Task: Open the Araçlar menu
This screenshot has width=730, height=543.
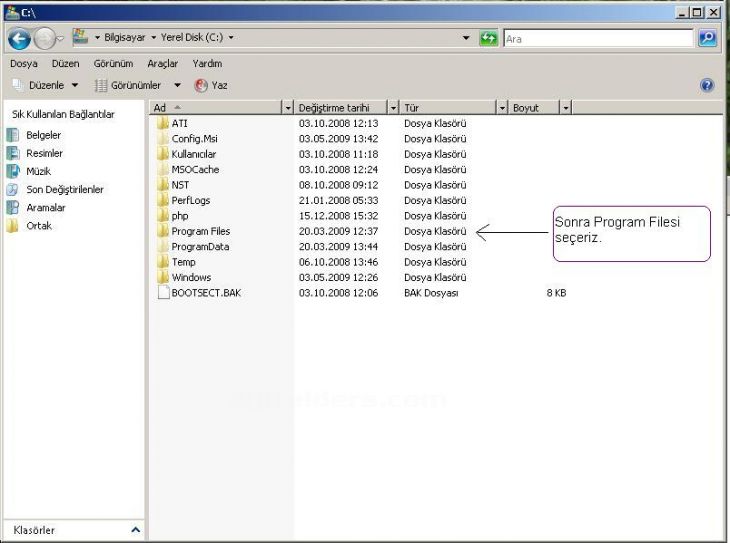Action: tap(162, 63)
